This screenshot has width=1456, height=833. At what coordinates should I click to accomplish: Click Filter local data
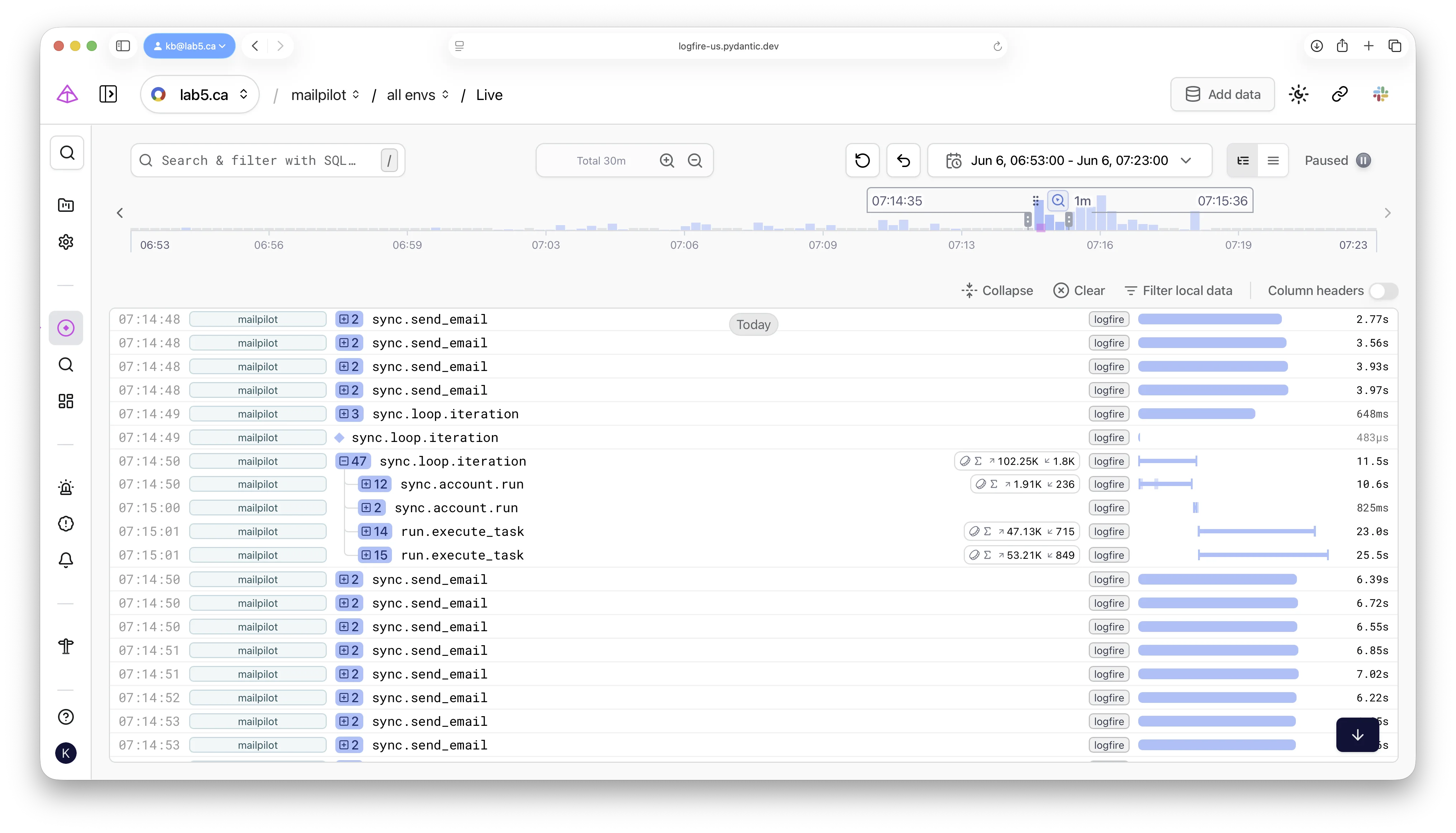(1178, 291)
